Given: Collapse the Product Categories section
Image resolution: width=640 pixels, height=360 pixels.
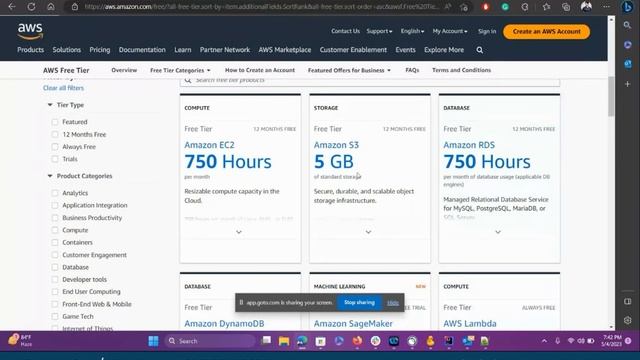Looking at the screenshot, I should 50,176.
